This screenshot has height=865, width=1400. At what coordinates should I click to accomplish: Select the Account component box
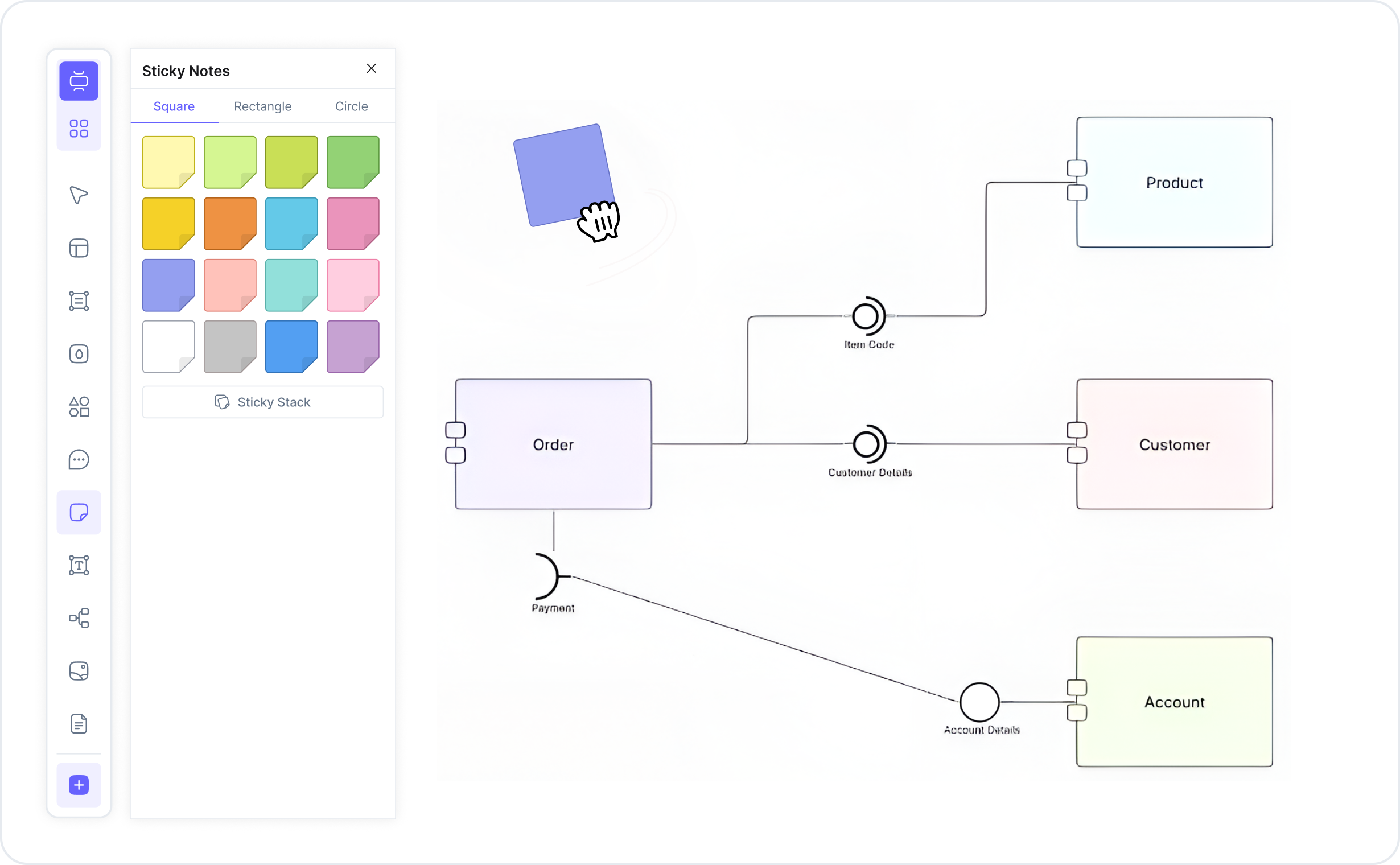coord(1175,702)
